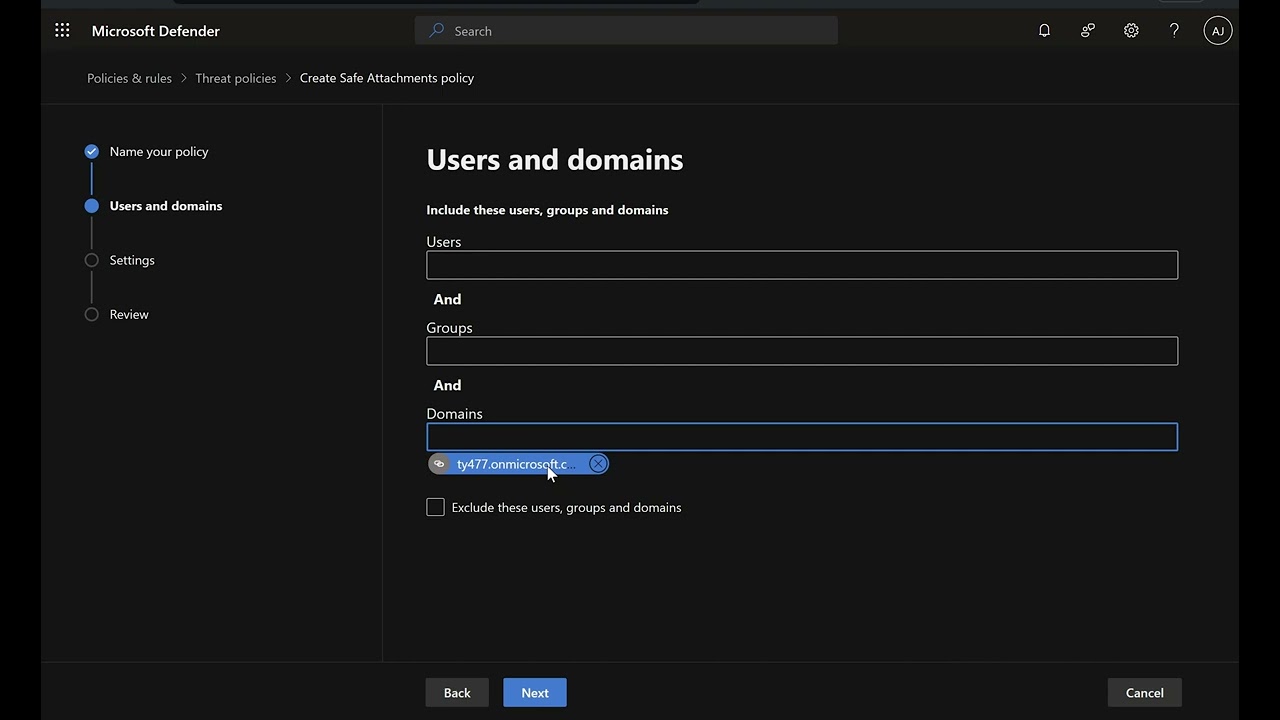Open the Policies & rules breadcrumb
The width and height of the screenshot is (1280, 720).
pos(129,78)
